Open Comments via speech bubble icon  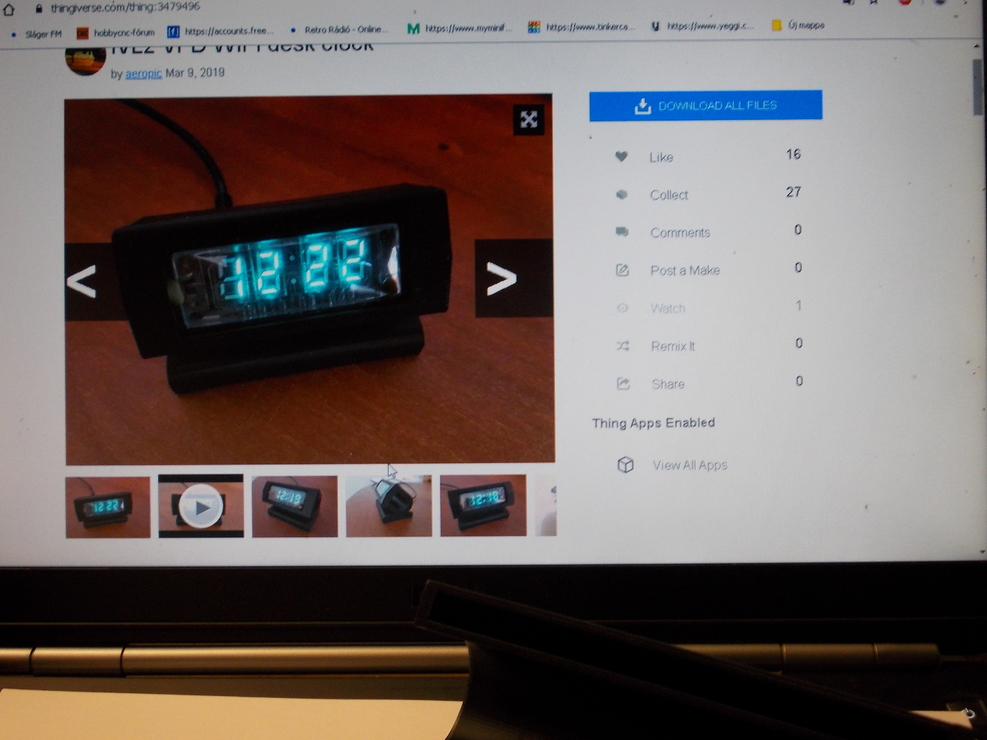622,232
